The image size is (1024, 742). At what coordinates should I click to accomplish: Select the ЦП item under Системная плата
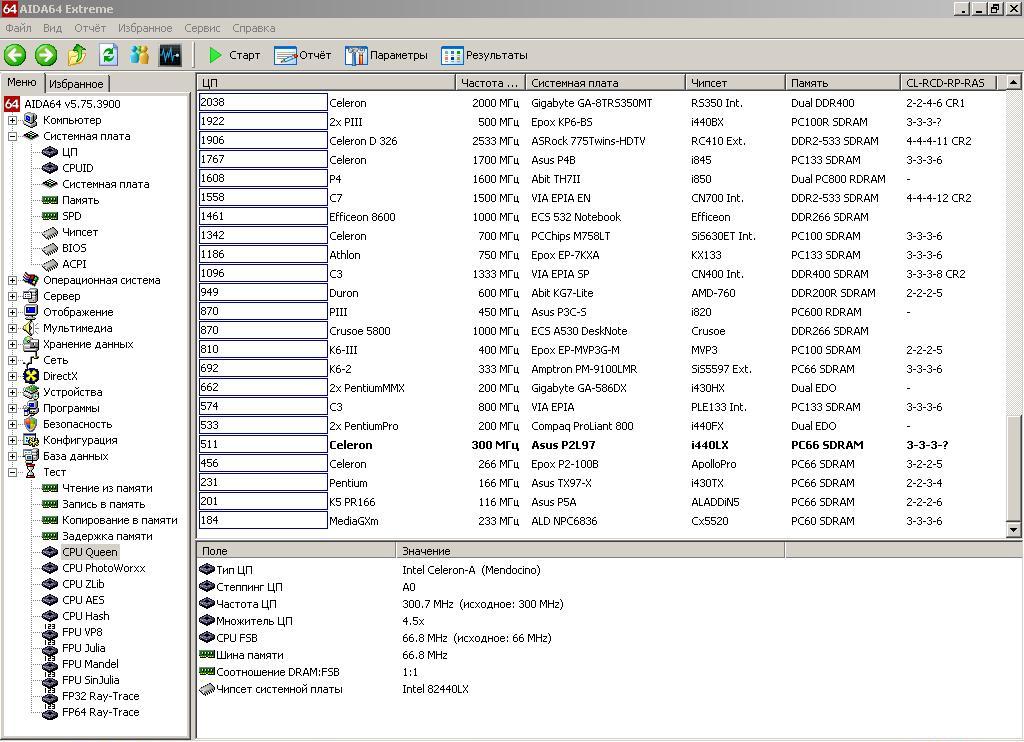point(69,152)
